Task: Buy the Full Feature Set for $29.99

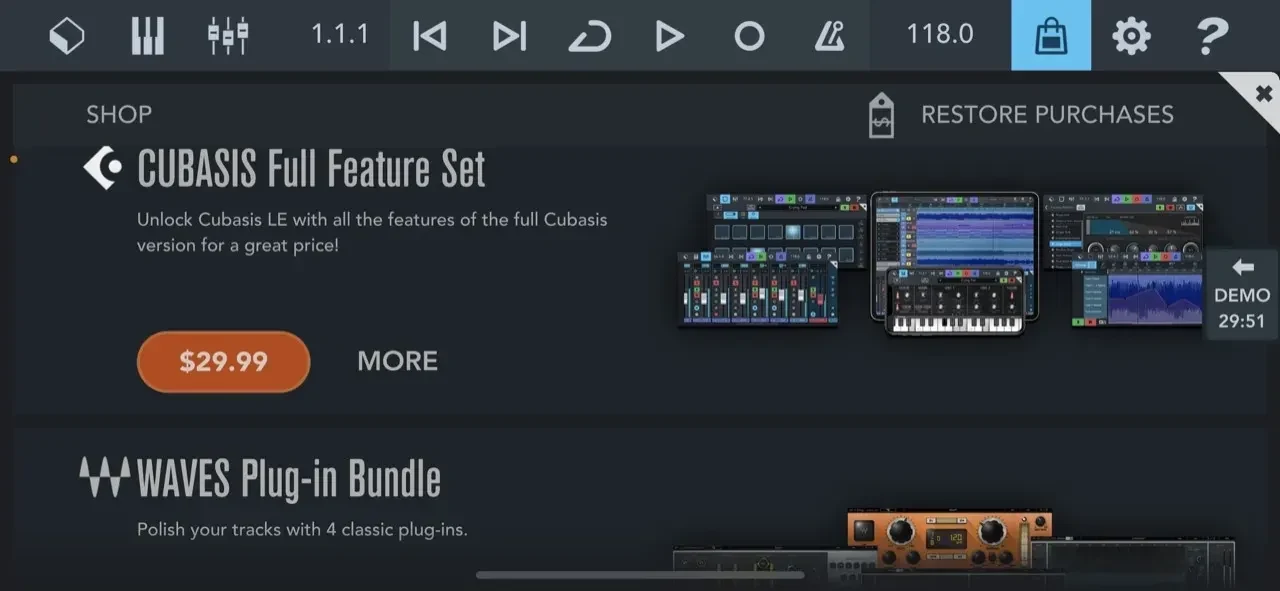Action: click(223, 361)
